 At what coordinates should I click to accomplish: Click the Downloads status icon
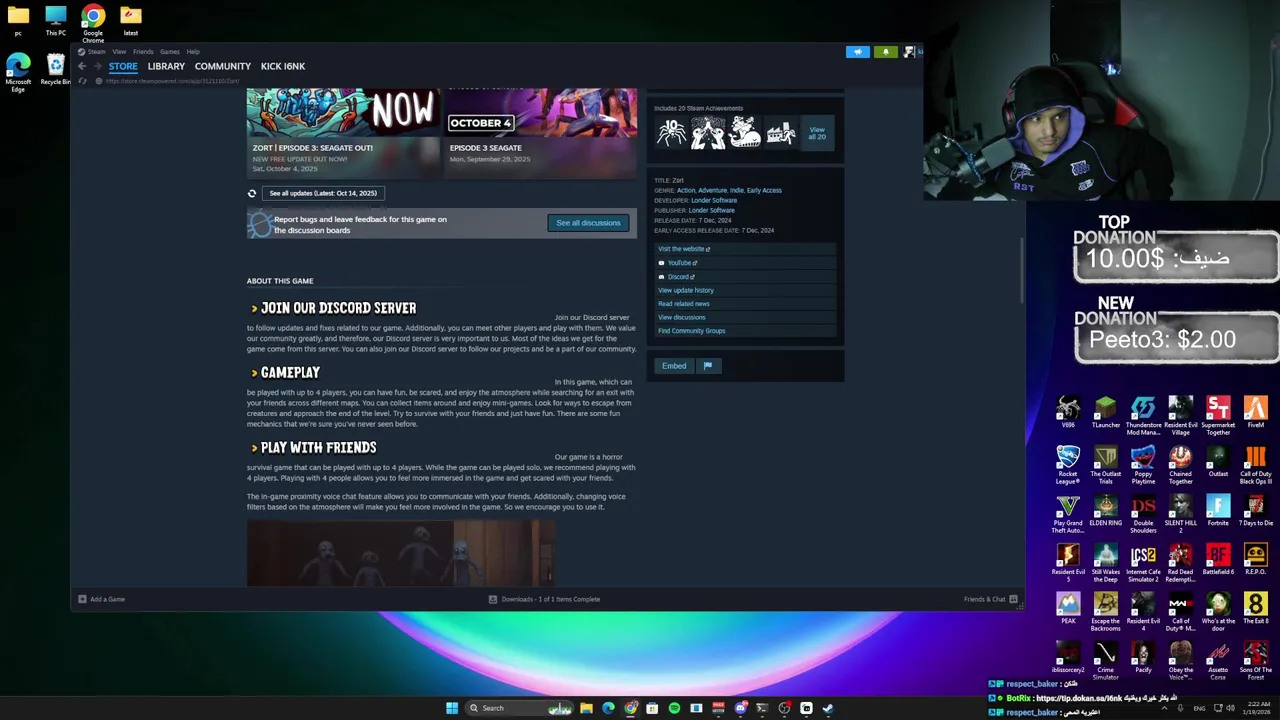point(493,599)
